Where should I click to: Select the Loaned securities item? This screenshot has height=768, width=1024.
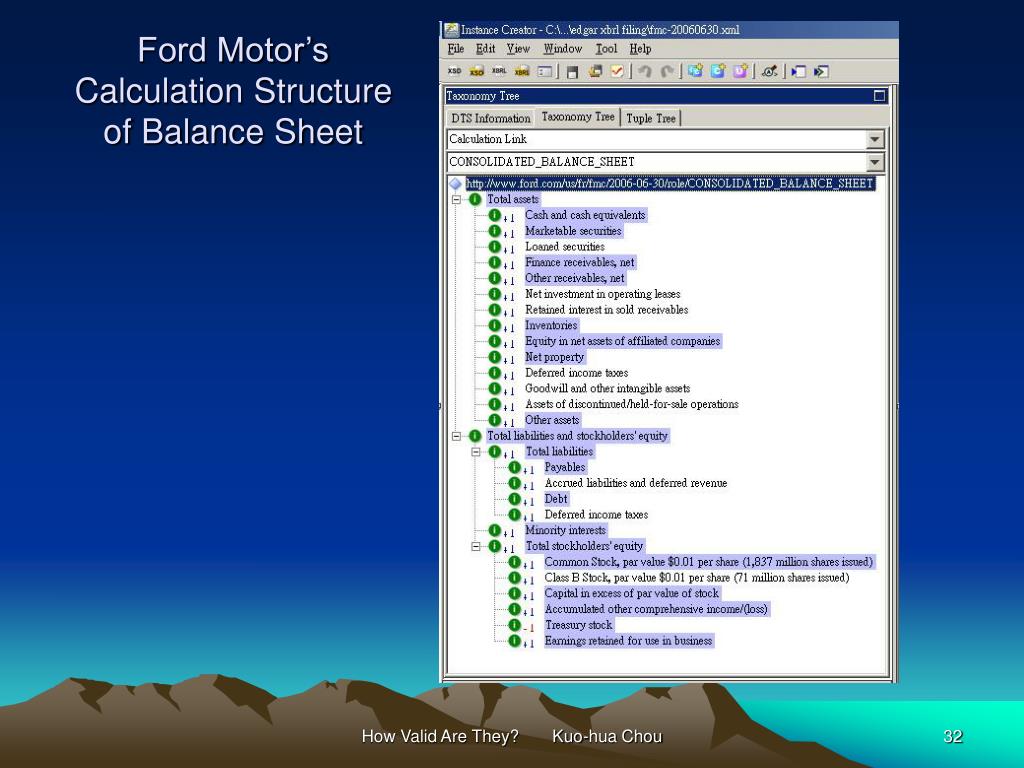tap(565, 247)
